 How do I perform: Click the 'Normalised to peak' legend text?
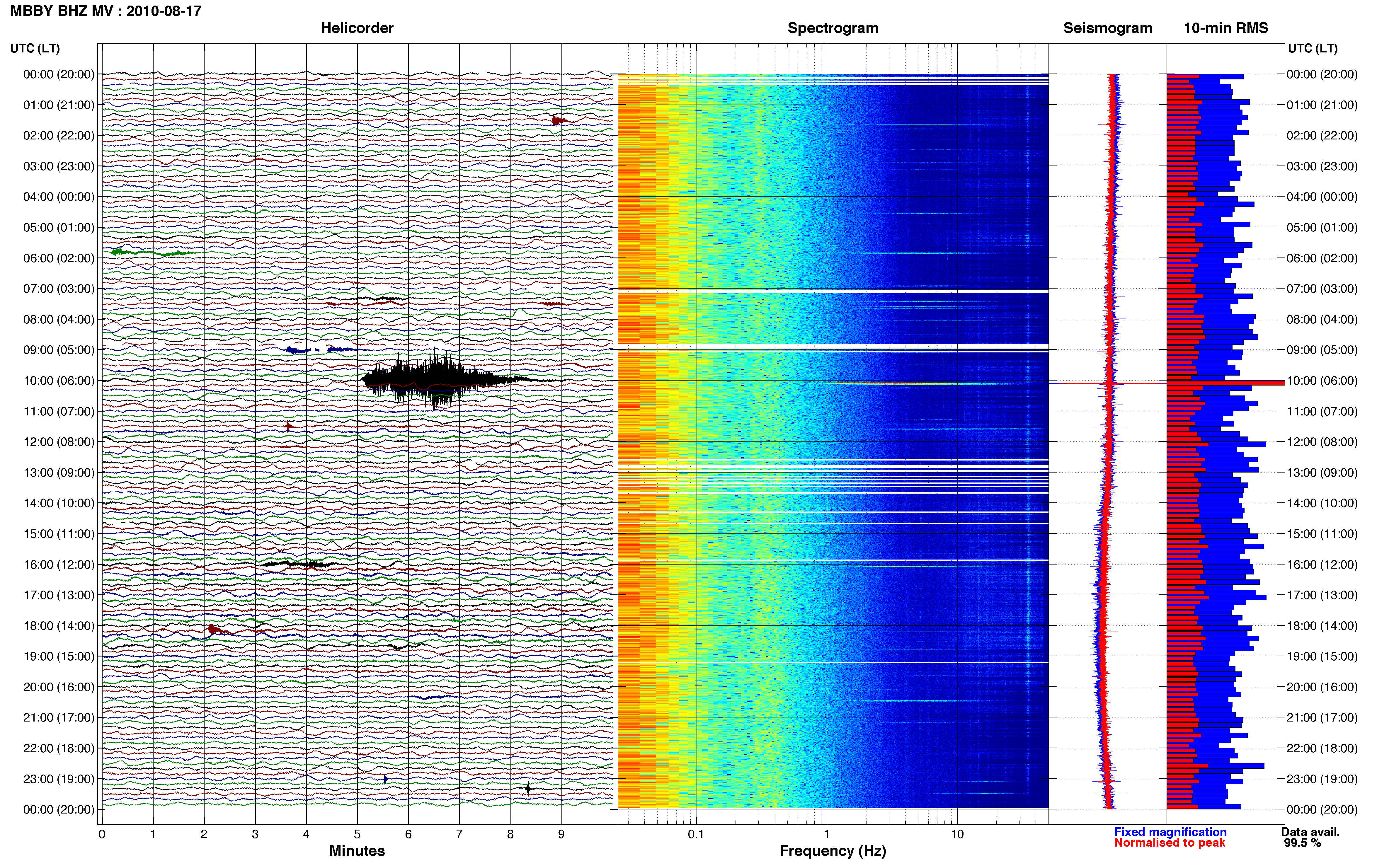[1170, 843]
